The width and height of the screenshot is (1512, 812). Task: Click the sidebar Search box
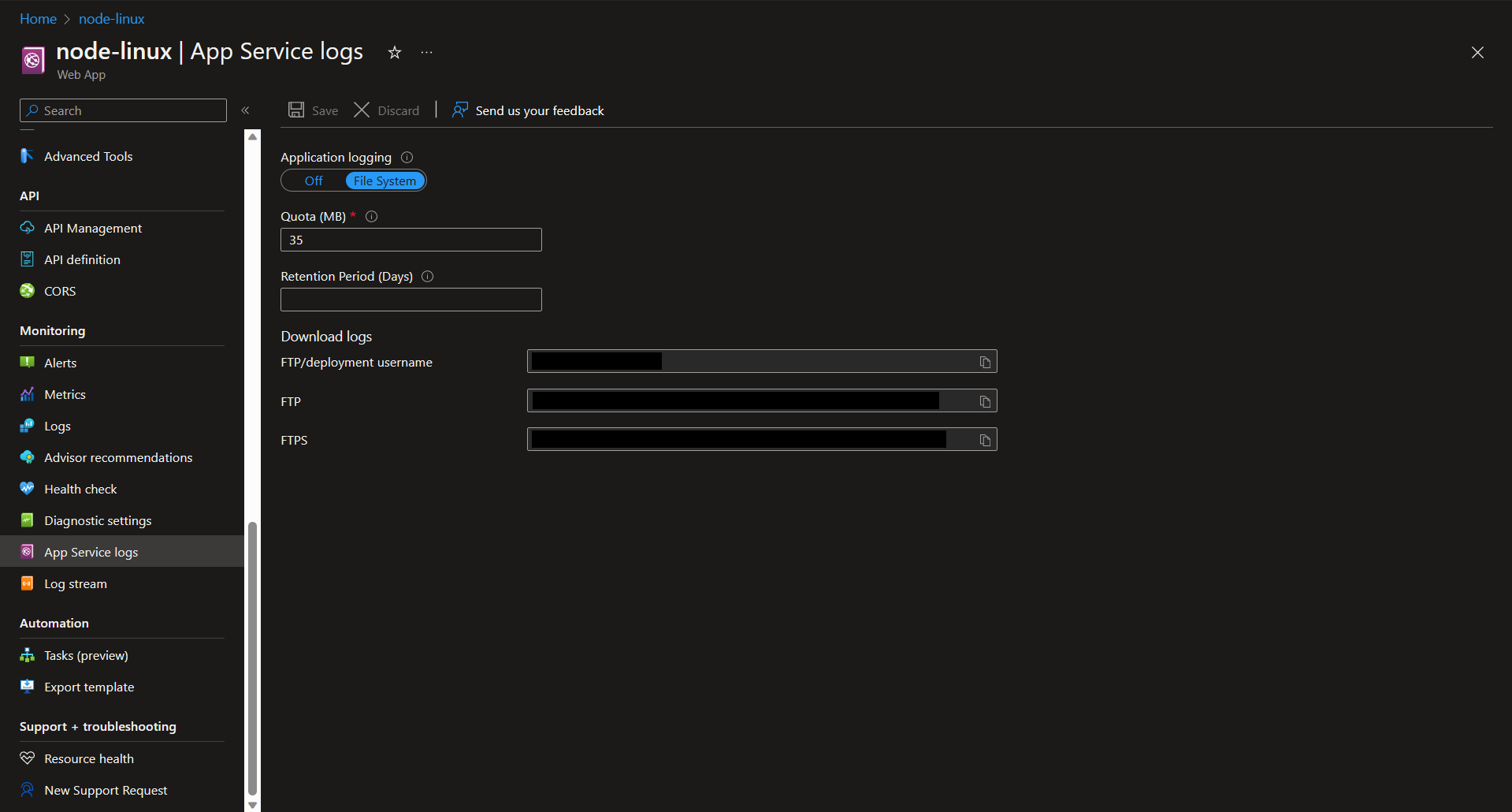[x=123, y=110]
